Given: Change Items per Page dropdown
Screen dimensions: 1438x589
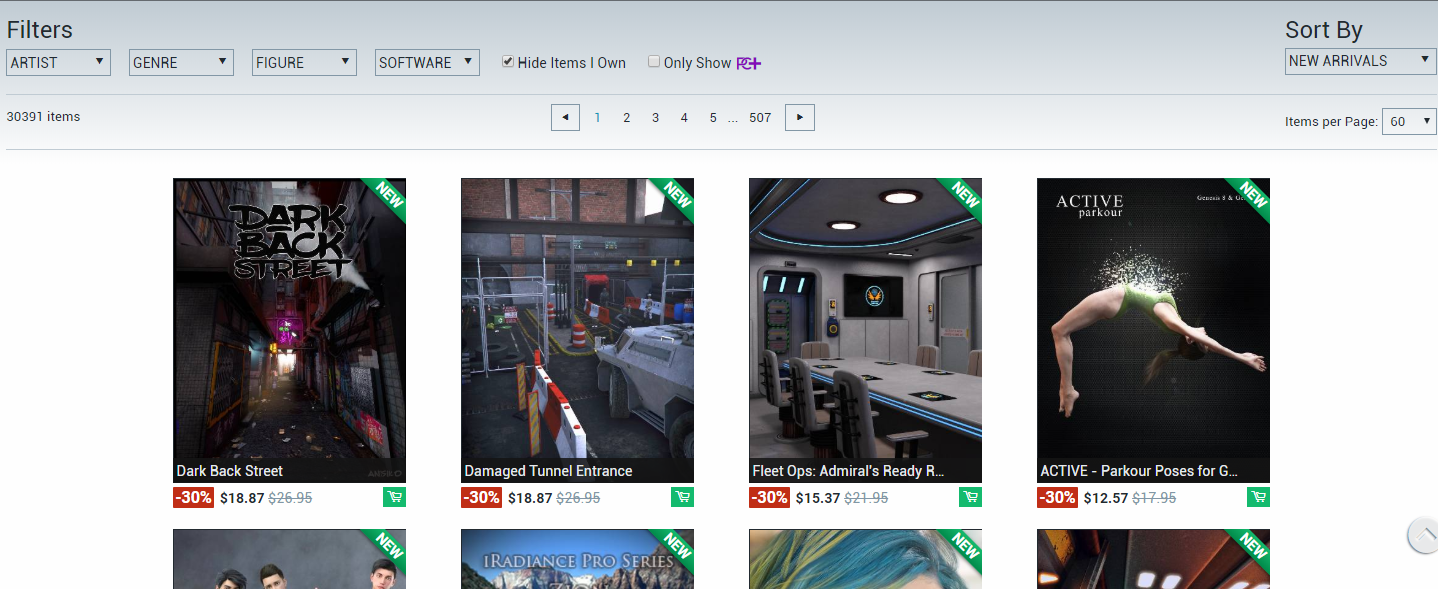Looking at the screenshot, I should tap(1409, 121).
